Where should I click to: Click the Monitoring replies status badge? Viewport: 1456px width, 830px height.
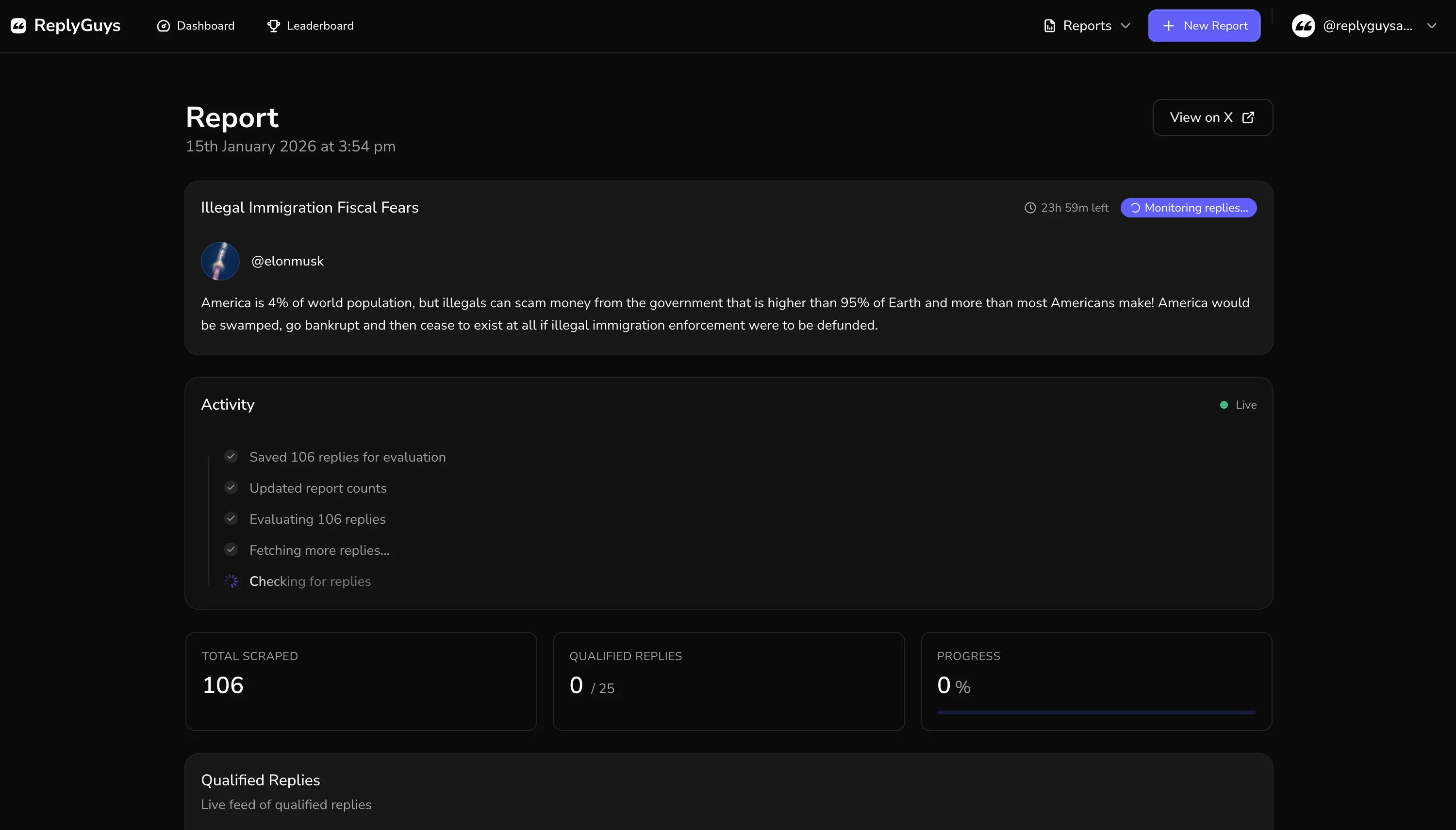(x=1188, y=208)
